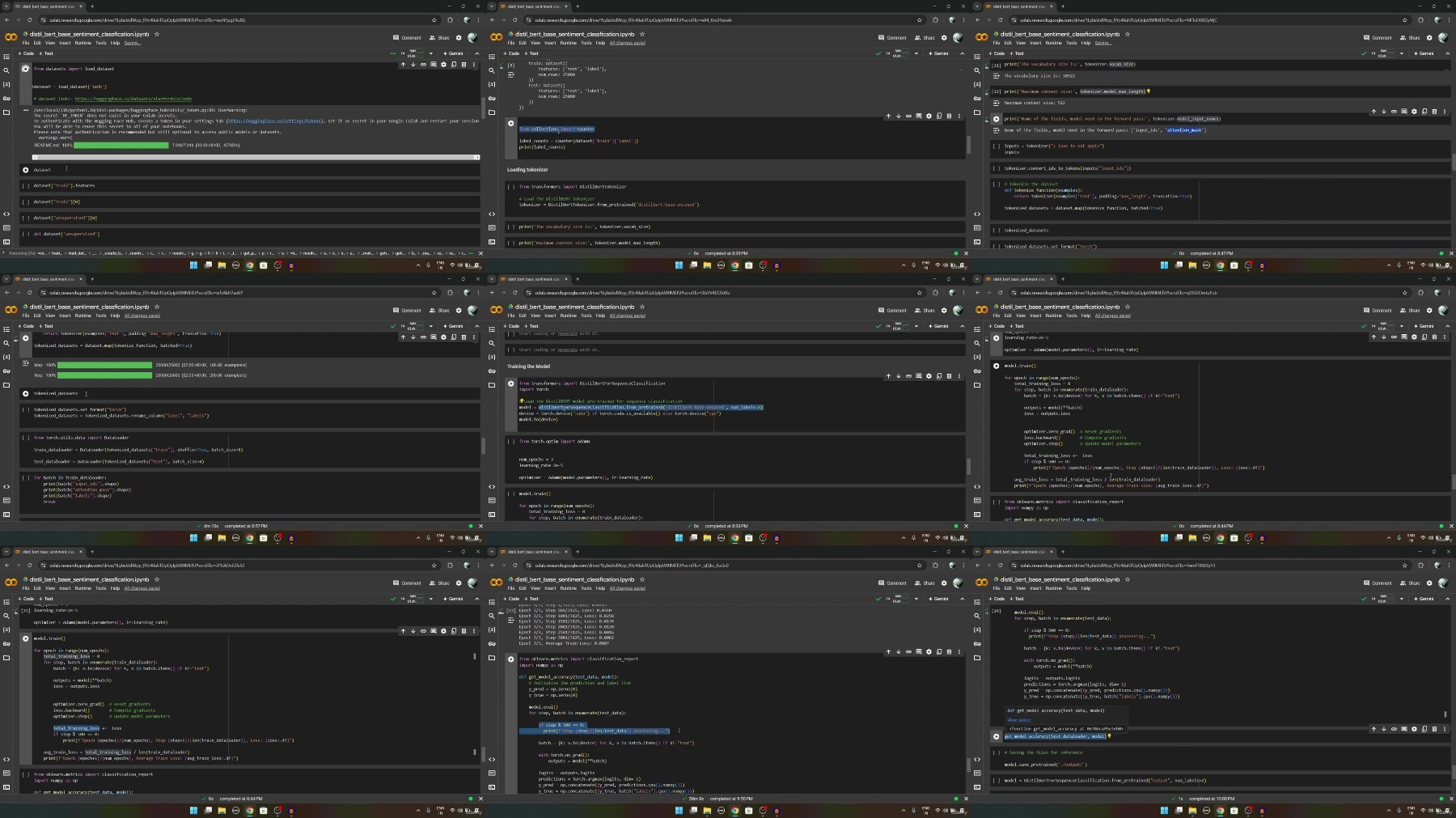Show hidden tray icons in center window taskbar
The image size is (1456, 818).
coord(904,537)
